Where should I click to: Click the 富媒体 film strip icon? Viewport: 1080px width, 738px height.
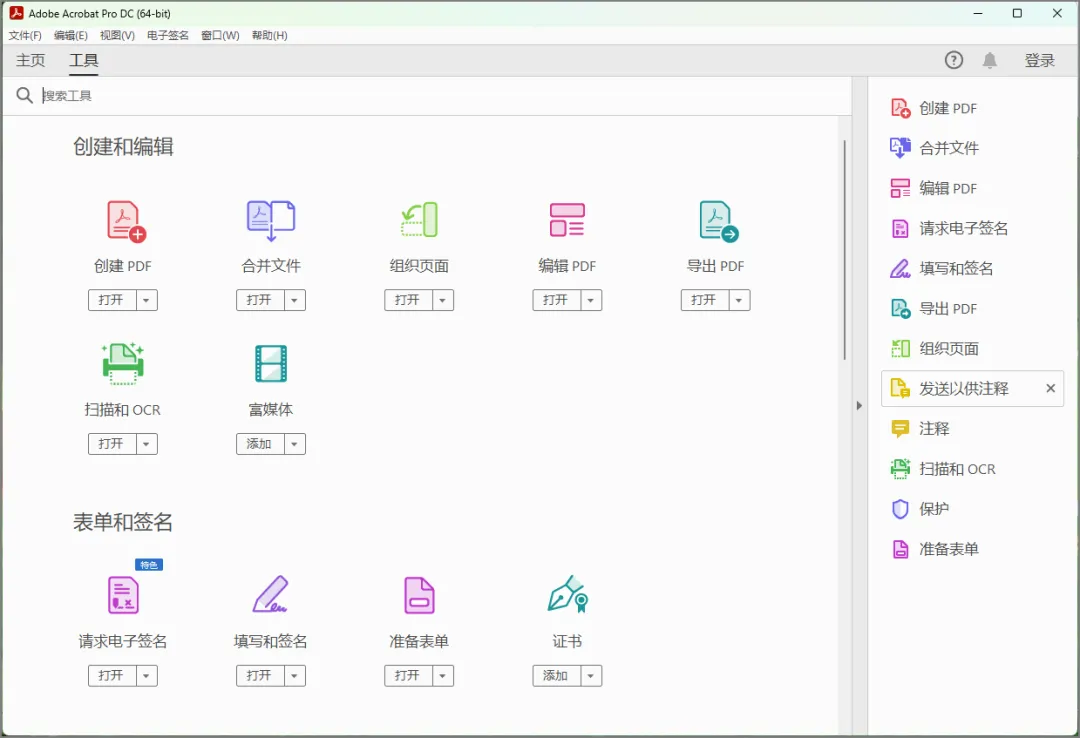coord(271,364)
